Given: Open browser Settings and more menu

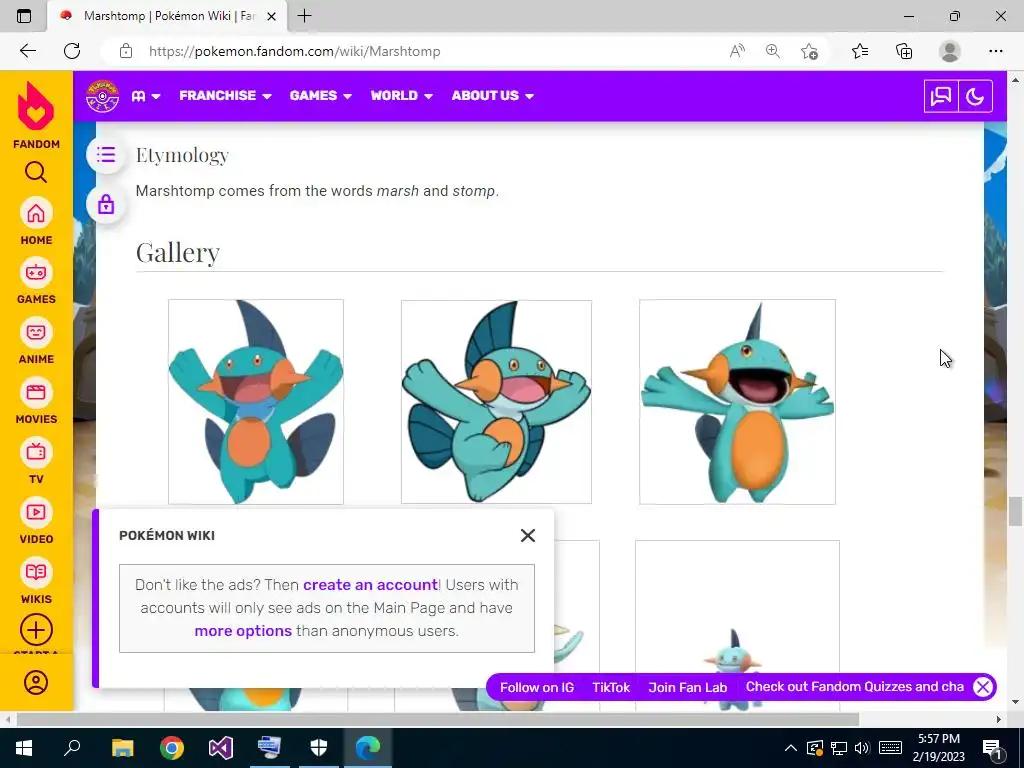Looking at the screenshot, I should click(x=995, y=51).
